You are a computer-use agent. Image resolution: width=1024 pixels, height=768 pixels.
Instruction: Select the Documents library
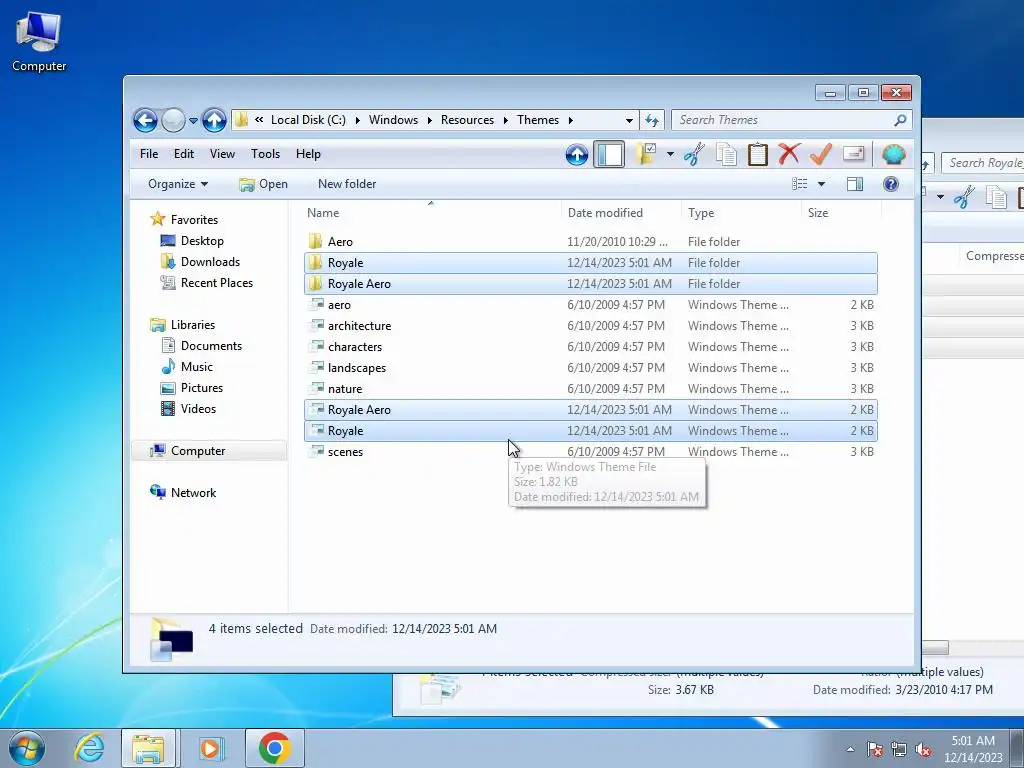point(211,345)
